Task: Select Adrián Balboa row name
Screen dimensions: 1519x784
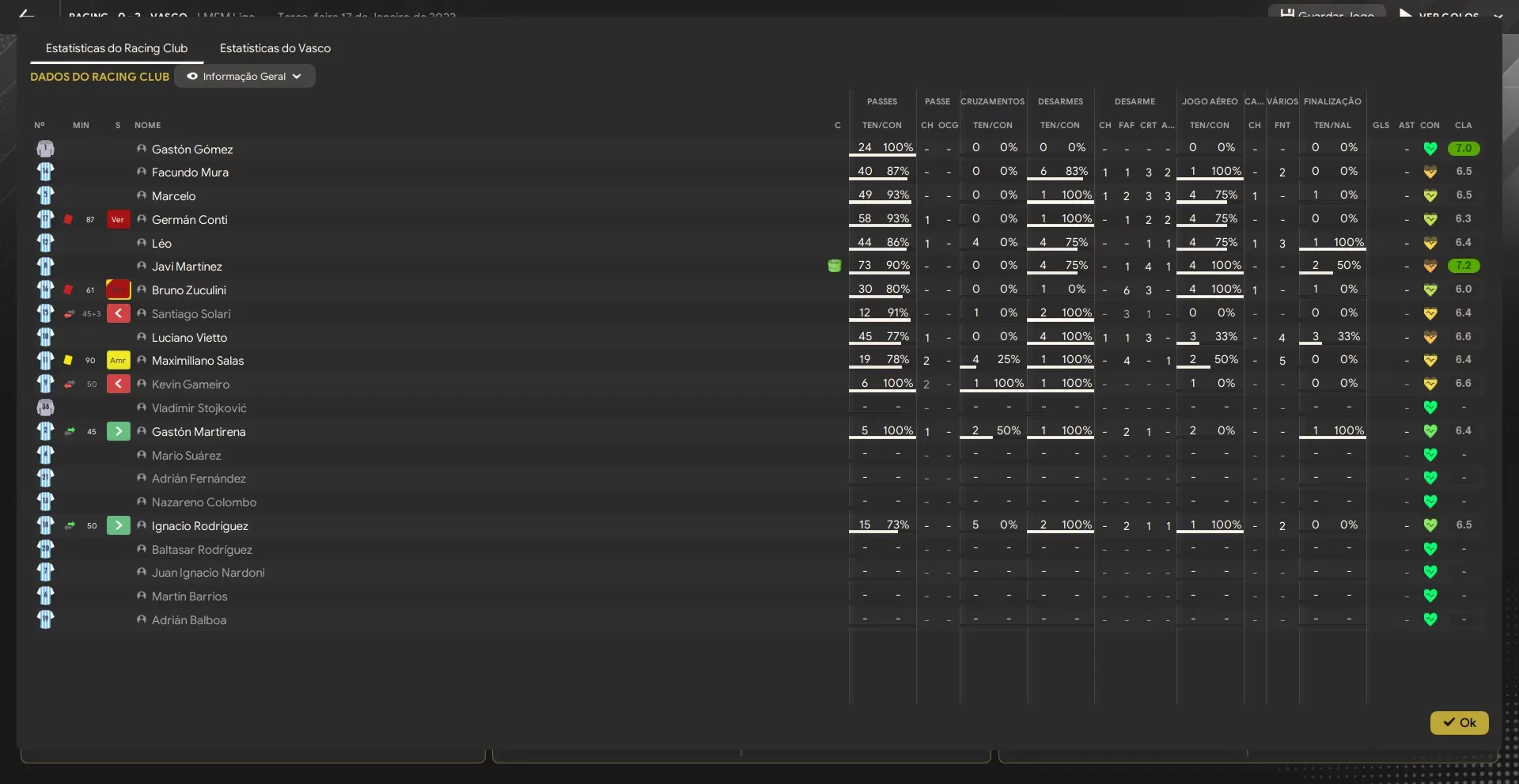Action: (189, 620)
